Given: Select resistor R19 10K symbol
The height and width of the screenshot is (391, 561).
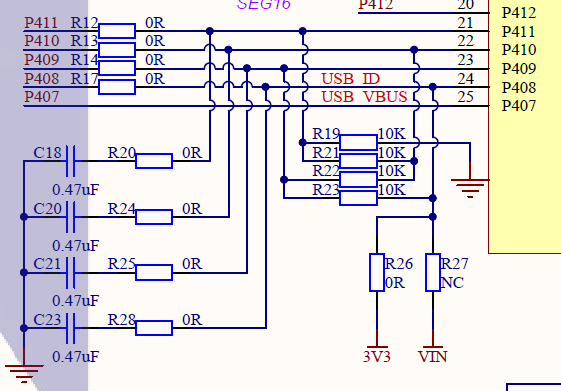Looking at the screenshot, I should pos(358,142).
